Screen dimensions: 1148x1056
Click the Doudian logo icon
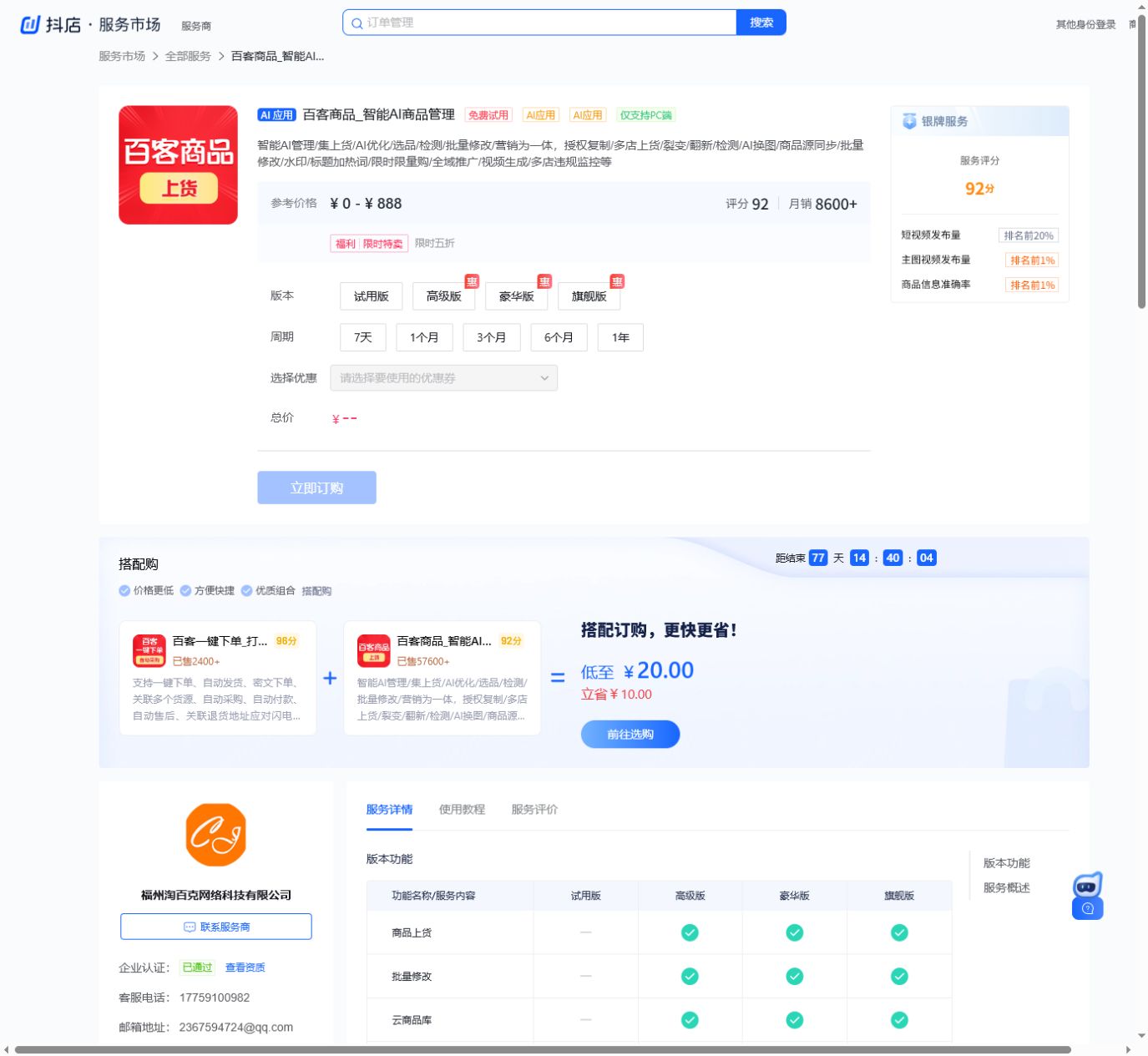pos(30,25)
